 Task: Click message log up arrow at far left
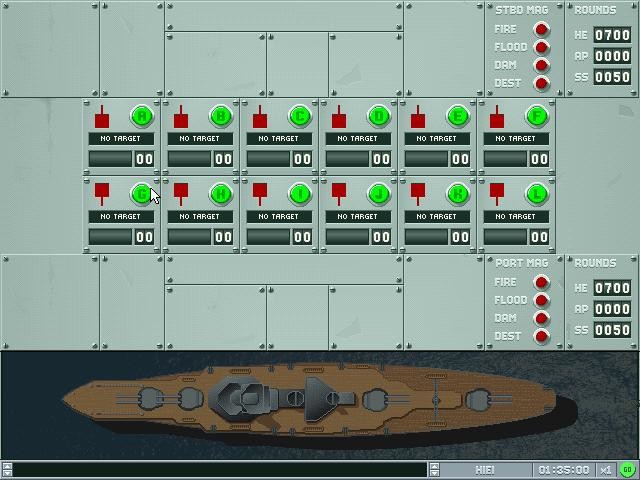(7, 466)
